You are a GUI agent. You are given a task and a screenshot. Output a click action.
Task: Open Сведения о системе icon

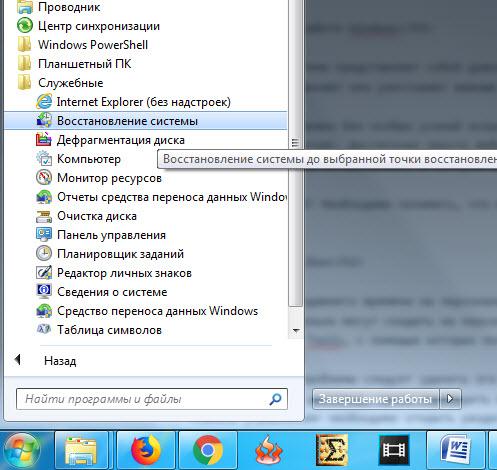tap(44, 292)
